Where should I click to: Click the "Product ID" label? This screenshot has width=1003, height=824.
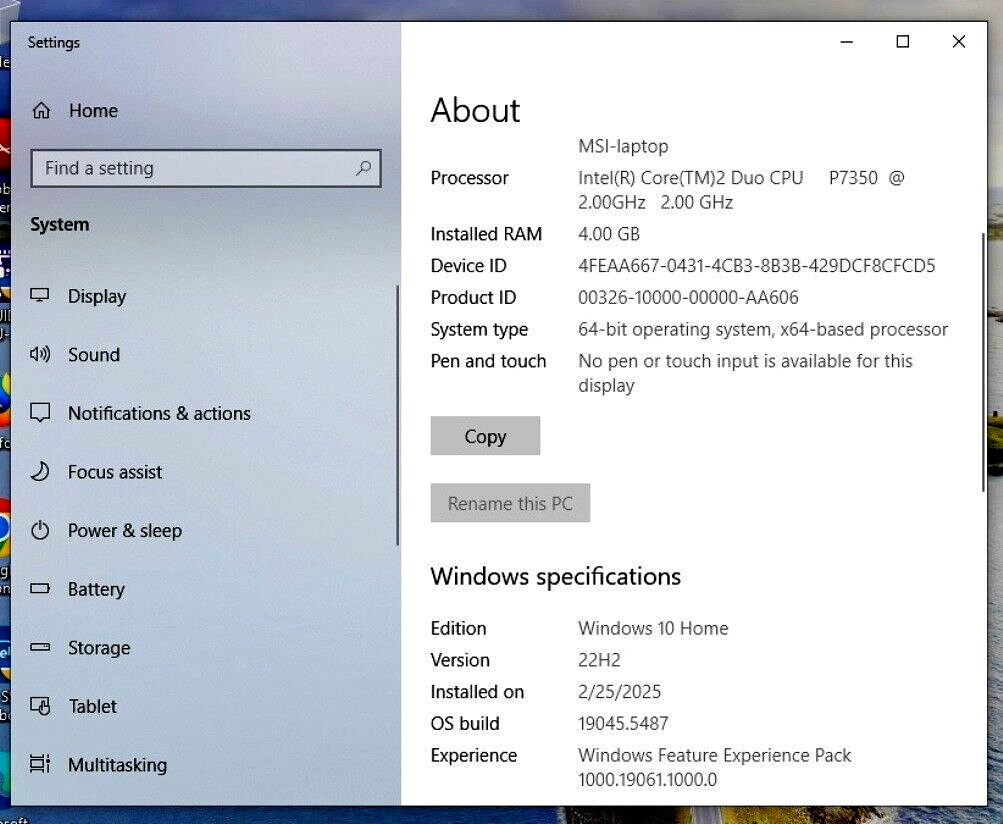click(473, 297)
